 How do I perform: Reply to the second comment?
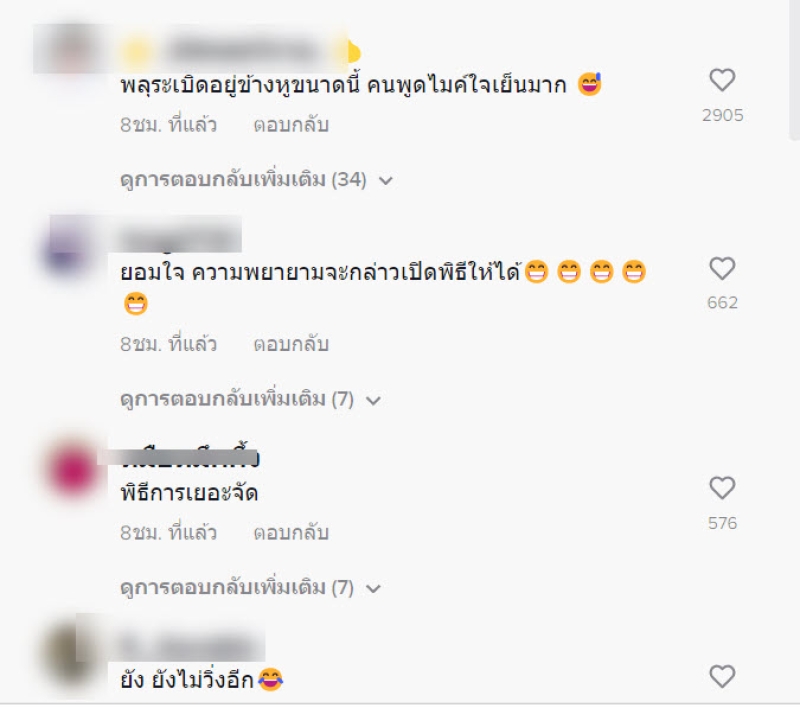pos(291,344)
